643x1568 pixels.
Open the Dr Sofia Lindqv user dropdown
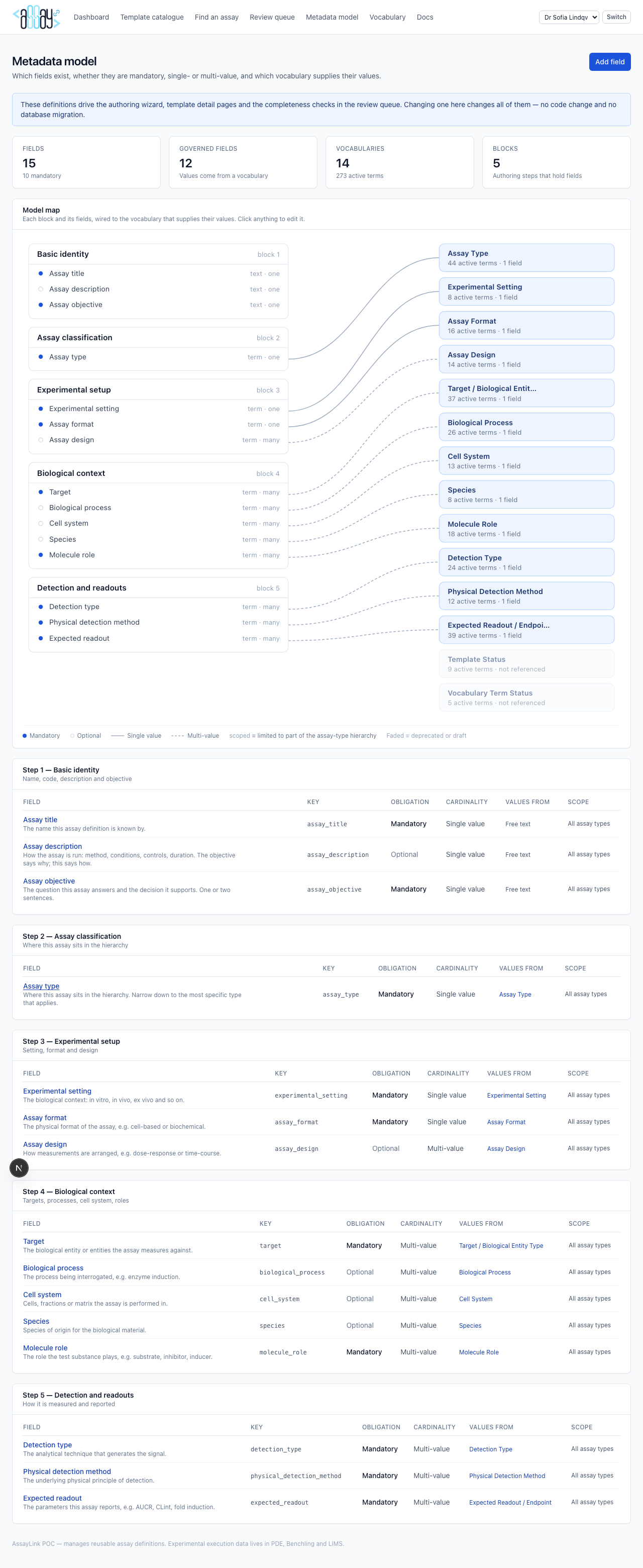569,17
